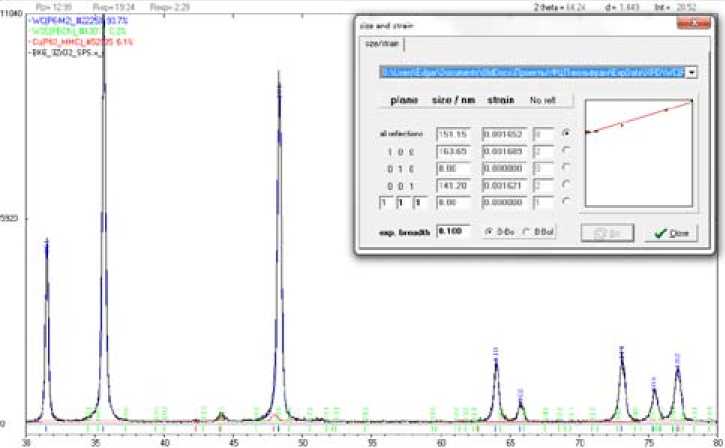Click the custom plane size field
This screenshot has width=725, height=448.
pyautogui.click(x=454, y=203)
